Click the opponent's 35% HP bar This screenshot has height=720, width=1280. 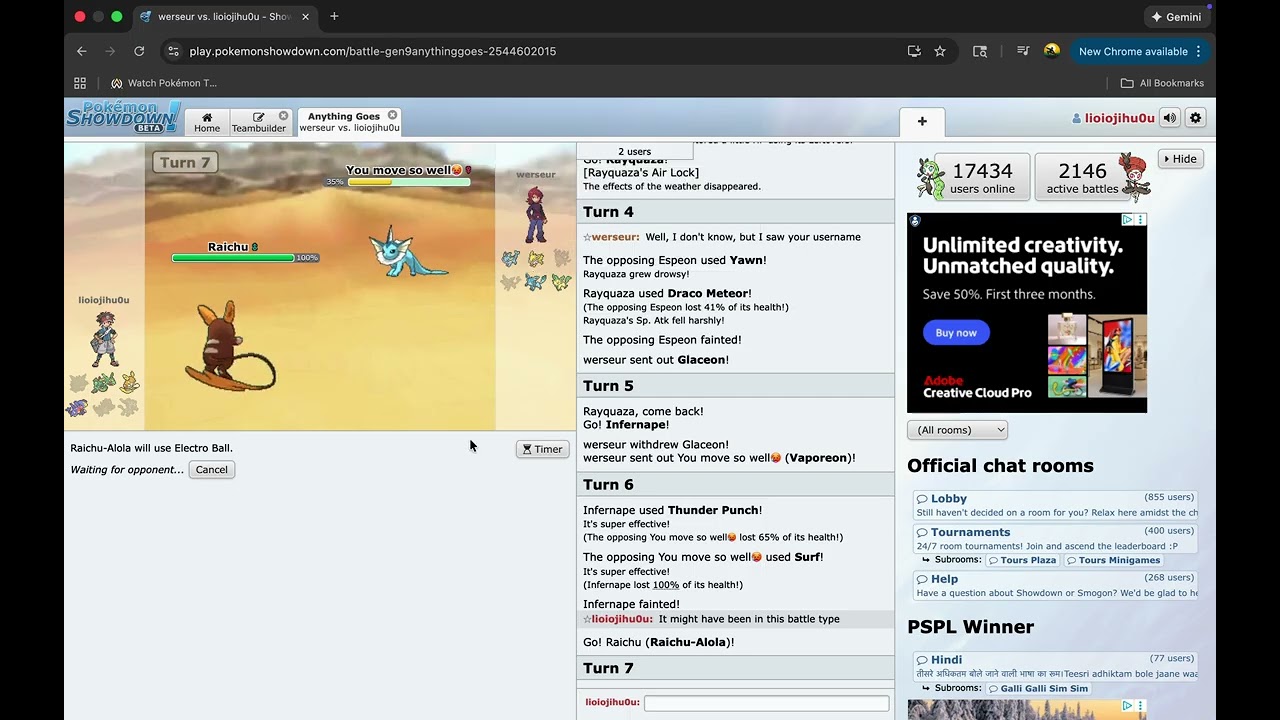(x=408, y=182)
